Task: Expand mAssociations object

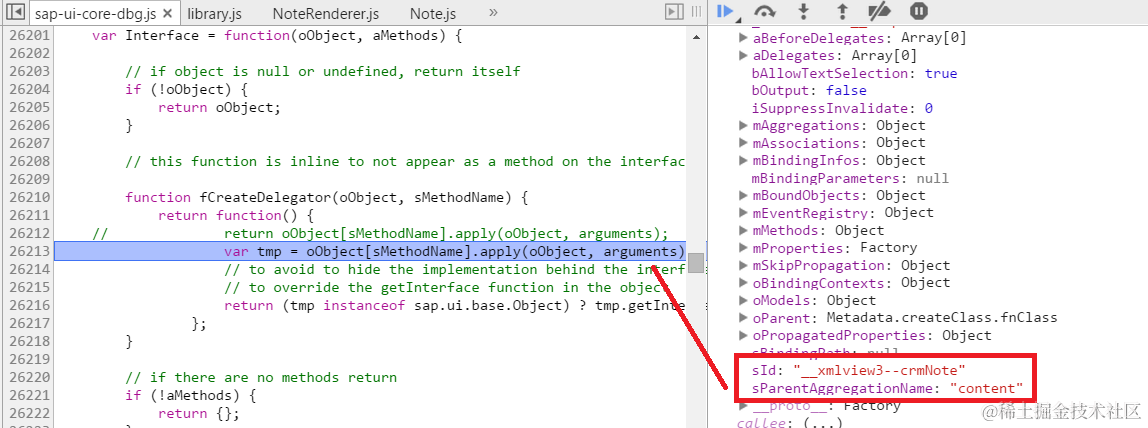Action: [743, 143]
